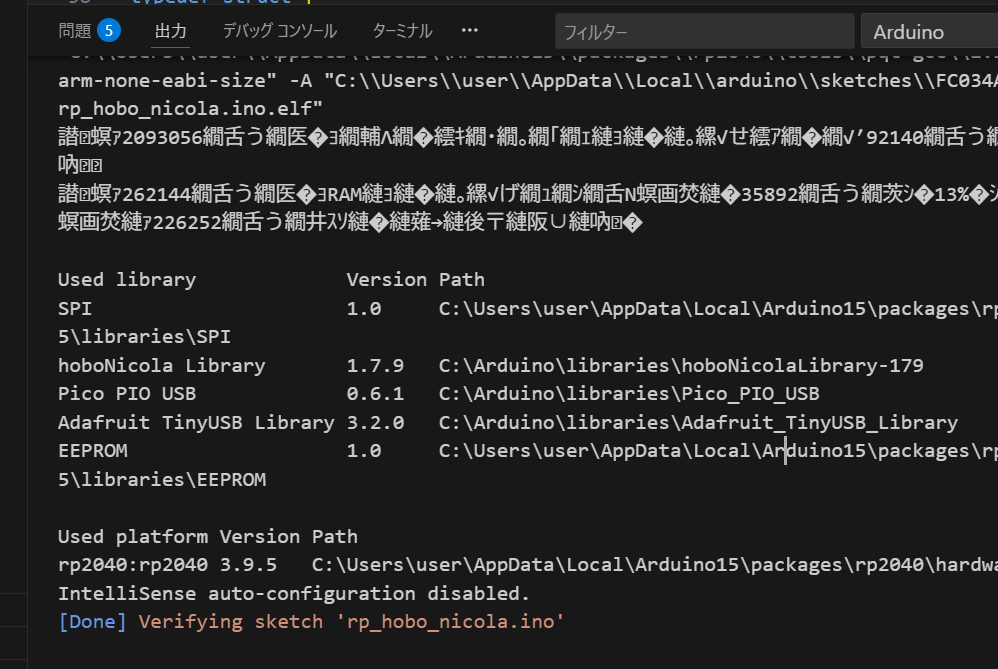This screenshot has width=998, height=669.
Task: Click the Pico_PIO_USB library path
Action: point(630,394)
